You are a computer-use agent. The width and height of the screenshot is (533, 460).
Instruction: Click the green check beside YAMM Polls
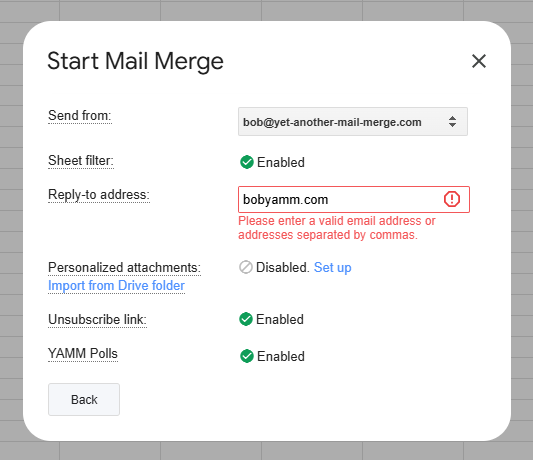[x=247, y=356]
